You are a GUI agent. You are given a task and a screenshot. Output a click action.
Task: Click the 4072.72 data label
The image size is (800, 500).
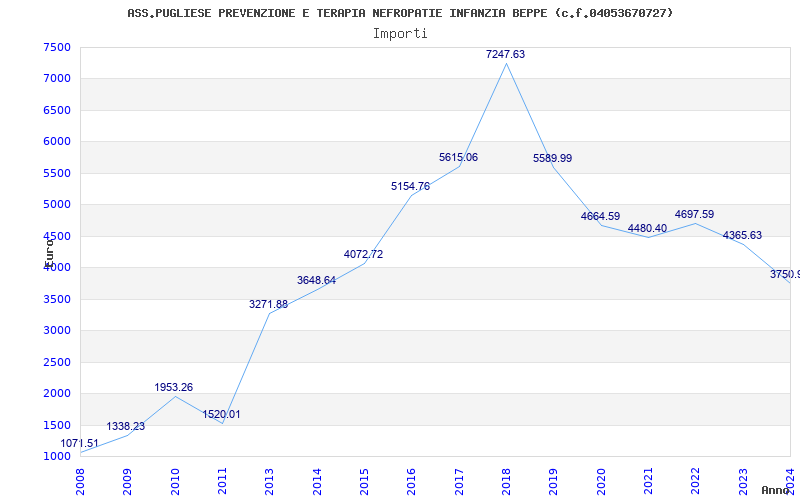point(363,254)
